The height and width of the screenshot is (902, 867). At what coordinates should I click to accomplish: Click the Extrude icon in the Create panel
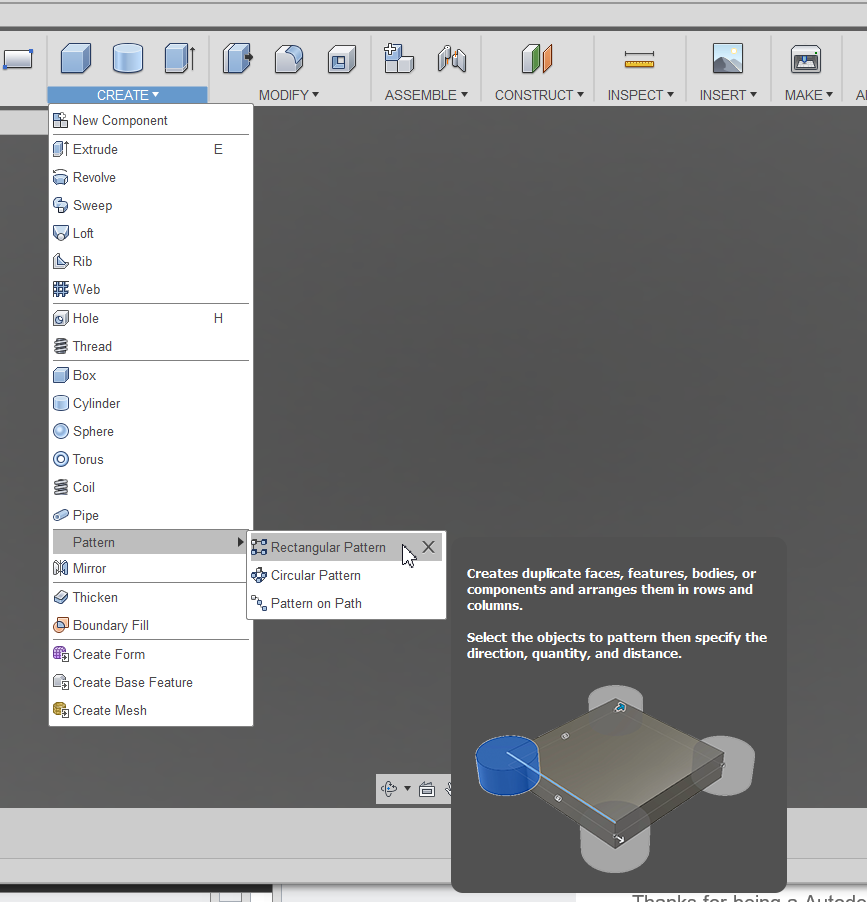click(180, 59)
